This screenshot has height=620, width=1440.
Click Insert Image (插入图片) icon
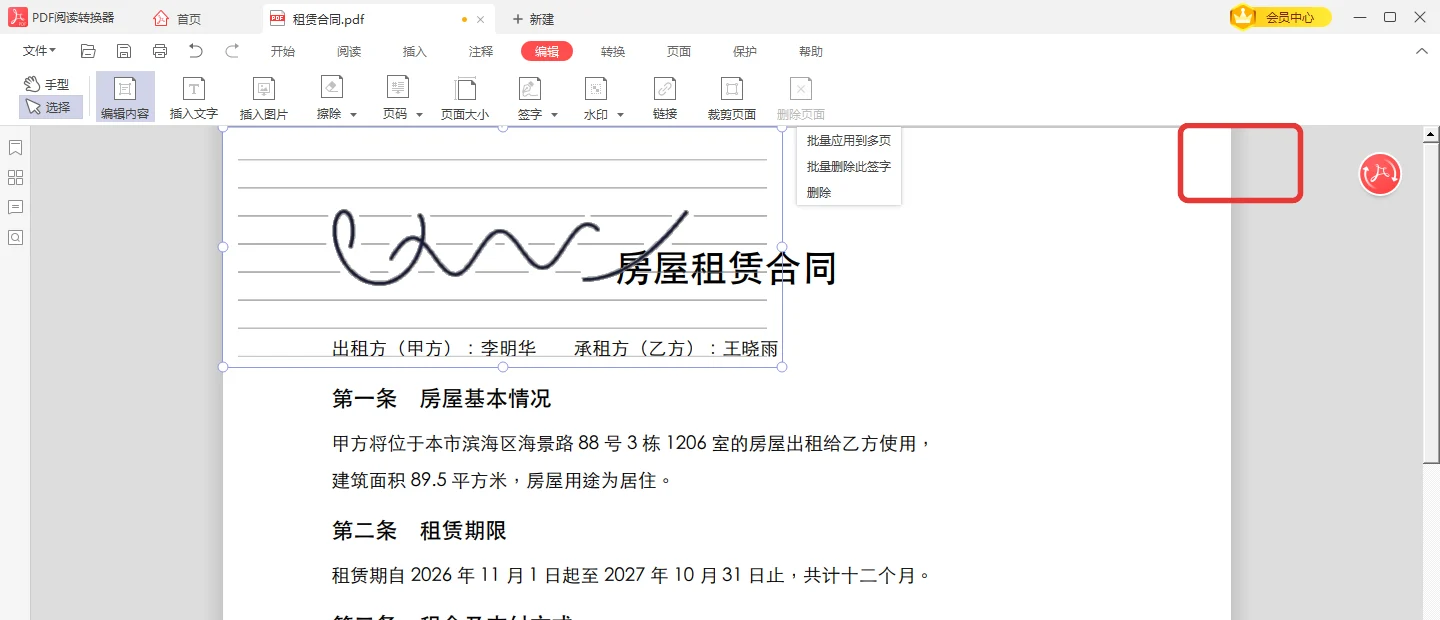(264, 89)
